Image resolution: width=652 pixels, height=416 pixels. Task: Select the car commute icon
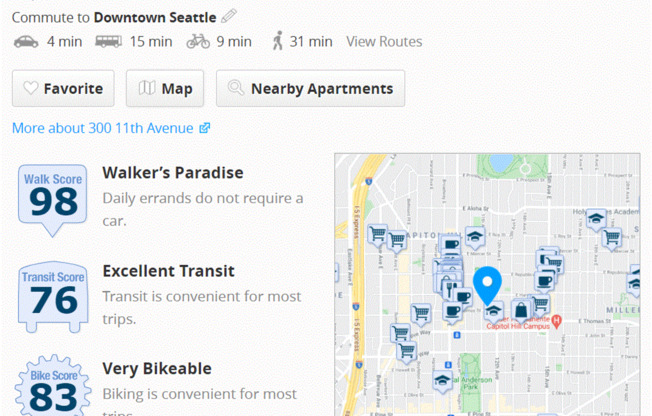pos(26,41)
